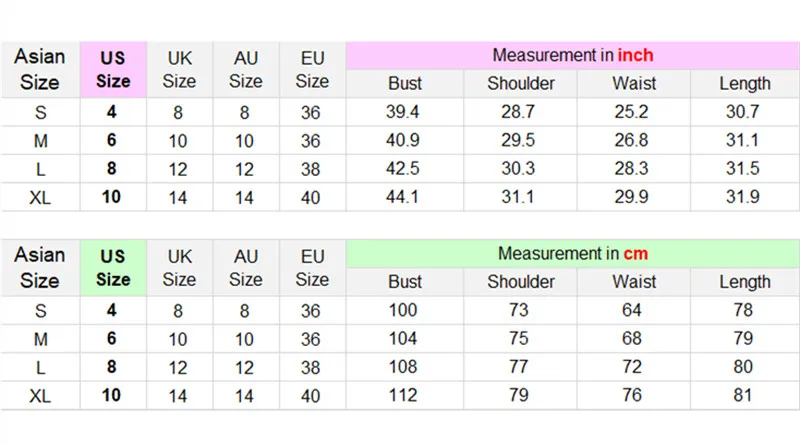800x445 pixels.
Task: Click the pink US Size header cell
Action: pos(113,70)
